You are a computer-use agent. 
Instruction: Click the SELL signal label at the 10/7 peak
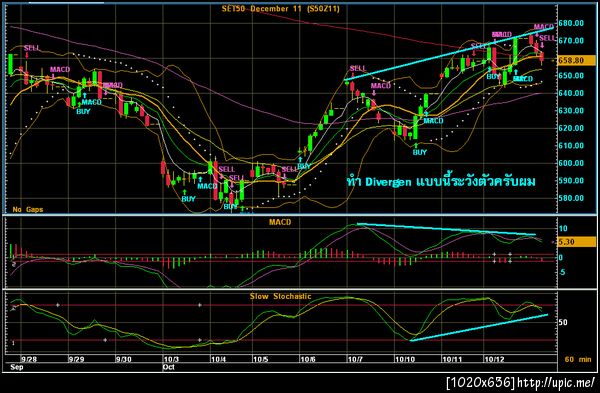(358, 68)
